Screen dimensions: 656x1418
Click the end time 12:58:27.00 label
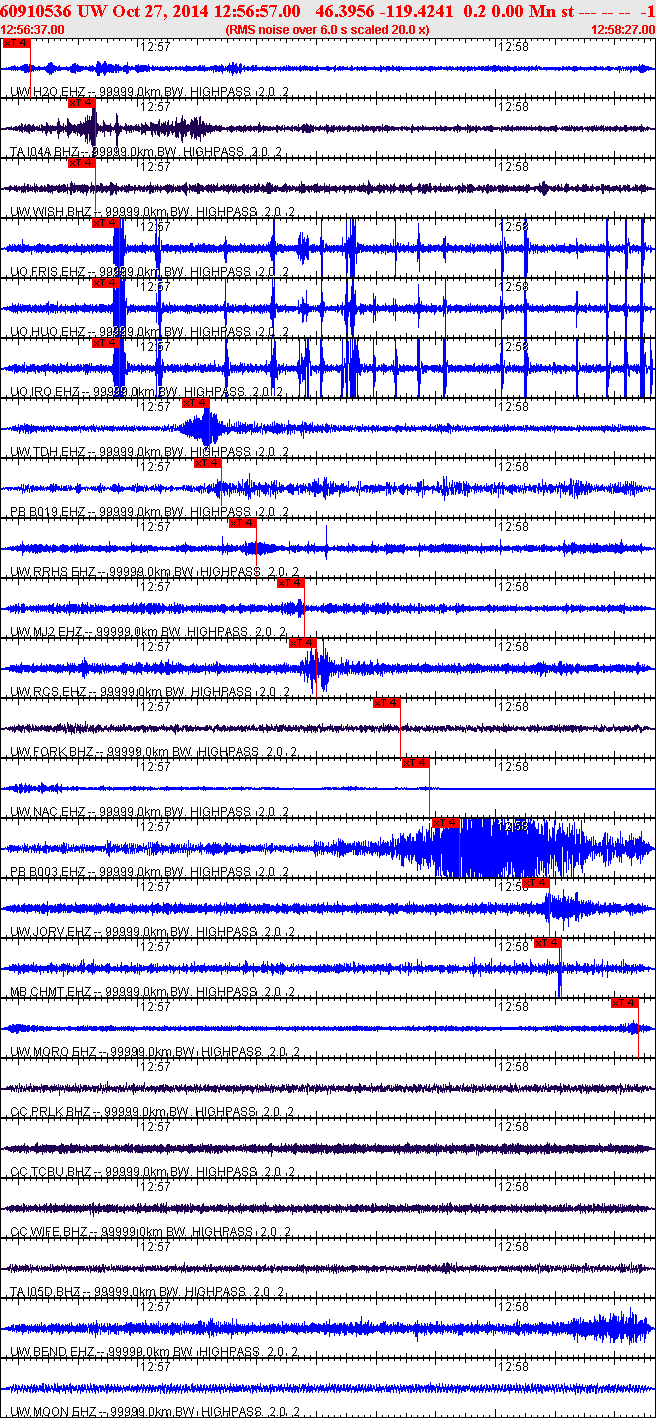pyautogui.click(x=622, y=29)
